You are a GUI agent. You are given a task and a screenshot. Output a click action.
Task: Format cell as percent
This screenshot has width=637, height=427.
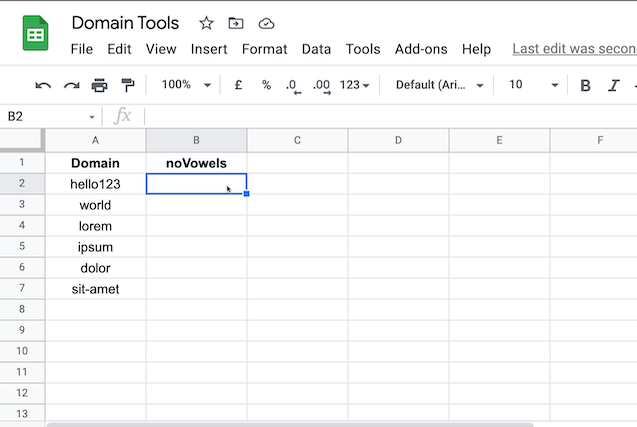coord(266,85)
